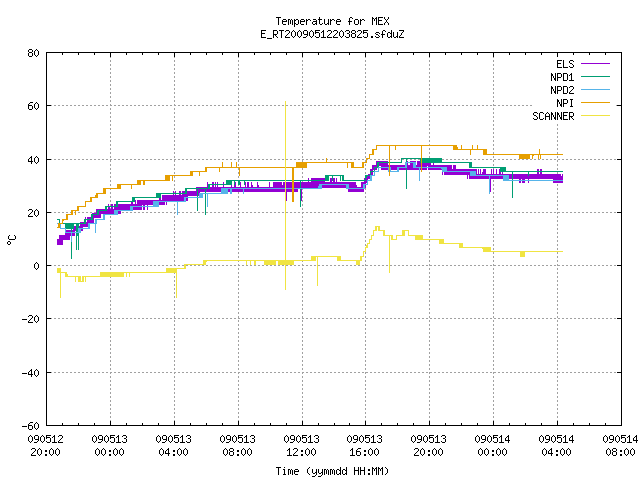Screen dimensions: 640x480
Task: Click the ELS legend label
Action: pyautogui.click(x=565, y=64)
